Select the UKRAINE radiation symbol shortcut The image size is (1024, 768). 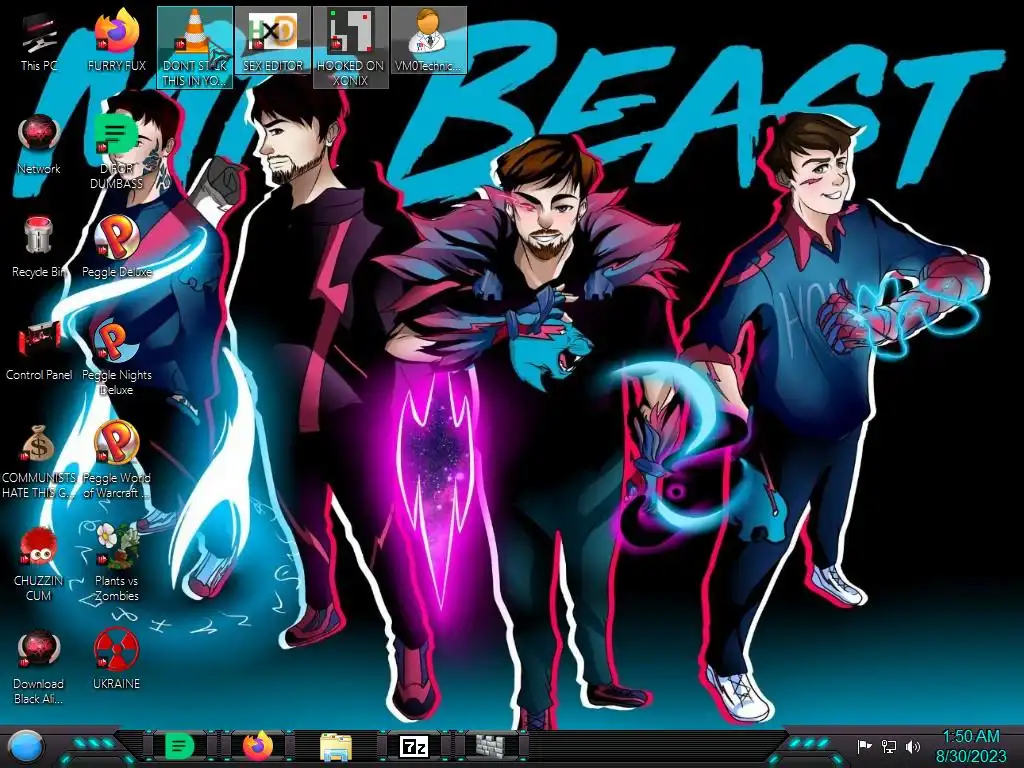tap(116, 661)
